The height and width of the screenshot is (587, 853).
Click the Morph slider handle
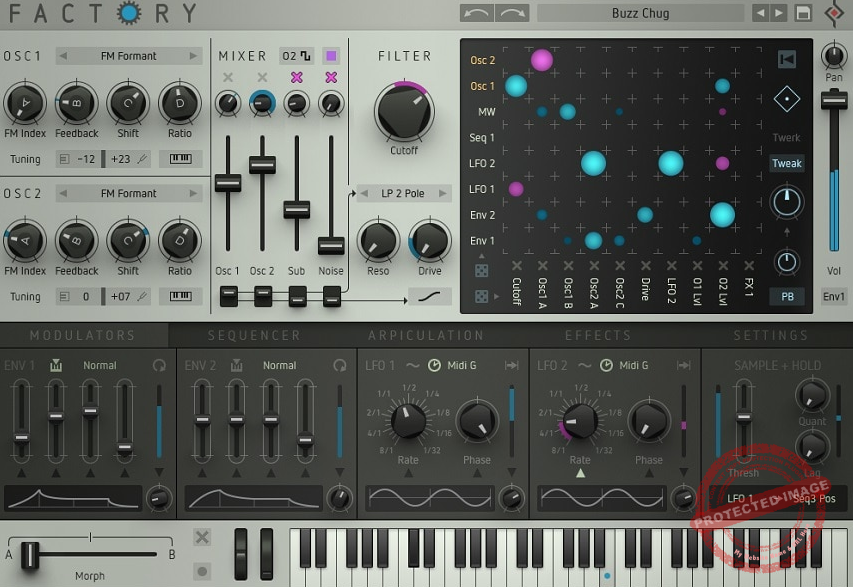click(x=30, y=555)
